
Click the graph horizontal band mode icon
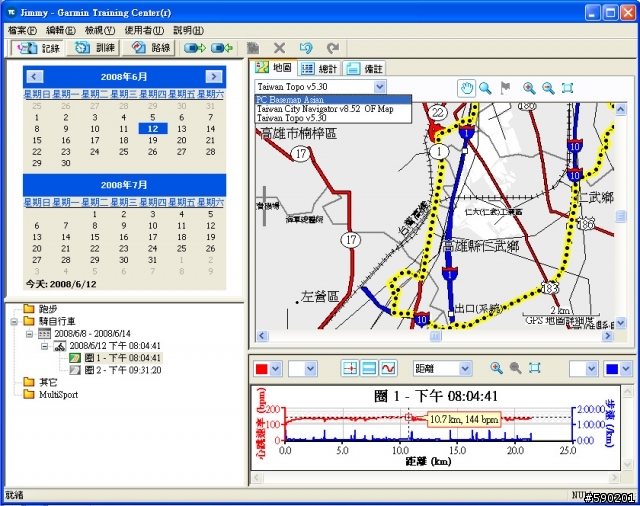click(x=369, y=368)
